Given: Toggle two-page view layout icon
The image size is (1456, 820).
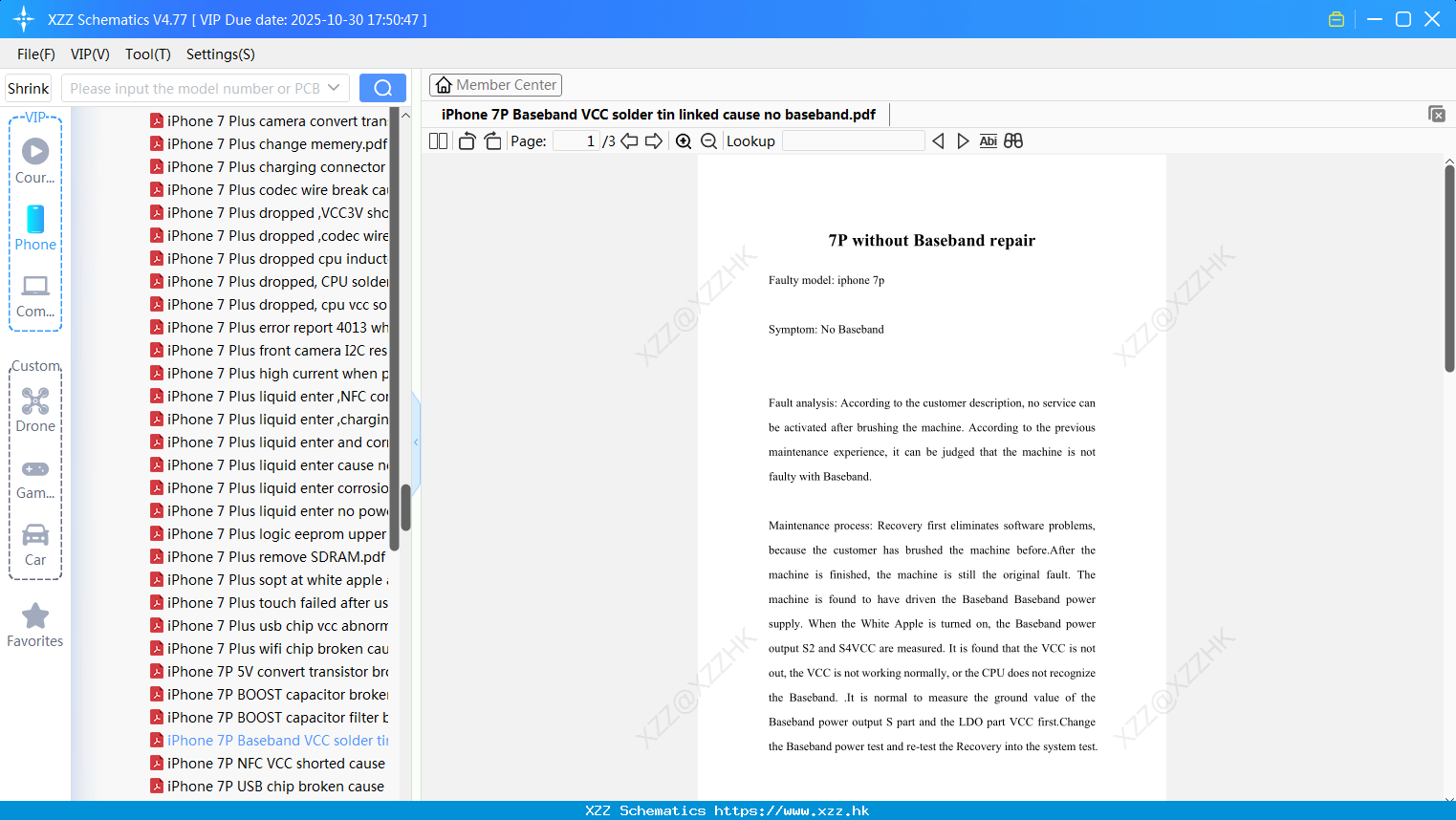Looking at the screenshot, I should coord(438,141).
